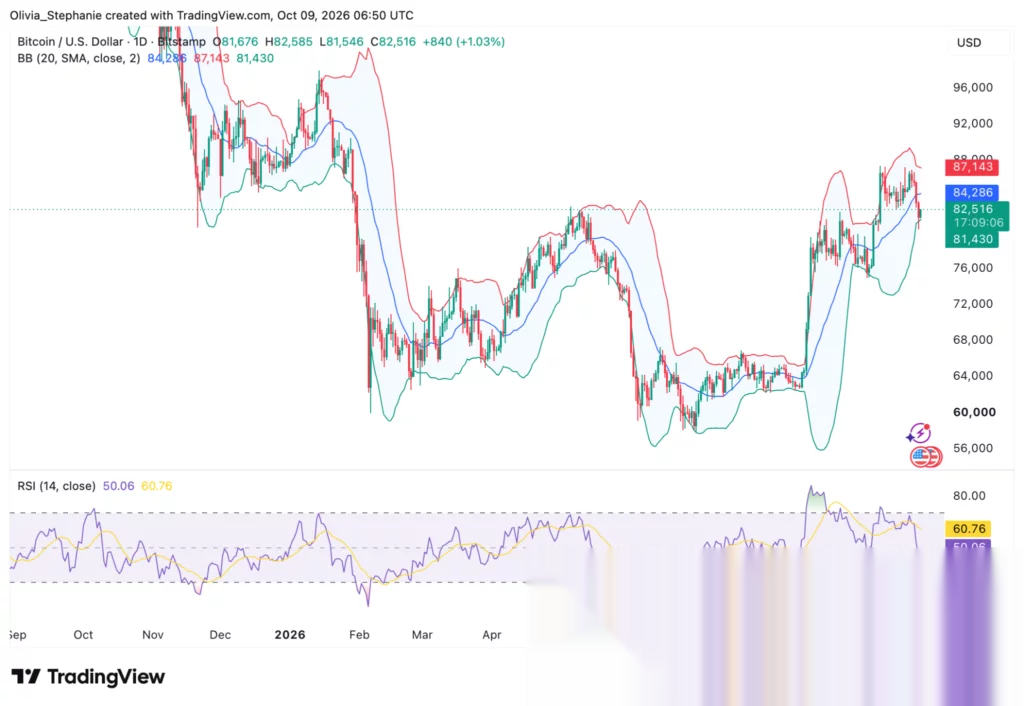Click the 68,000 price axis label
Screen dimensions: 1024x706
click(972, 340)
